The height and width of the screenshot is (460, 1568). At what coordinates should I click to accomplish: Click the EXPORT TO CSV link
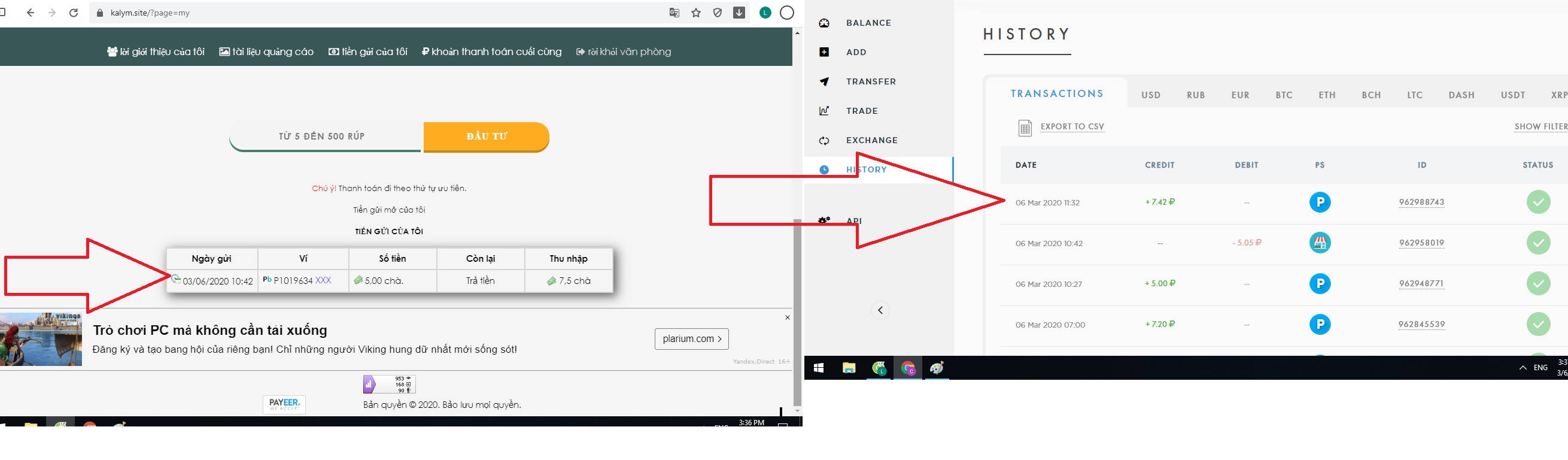1072,127
